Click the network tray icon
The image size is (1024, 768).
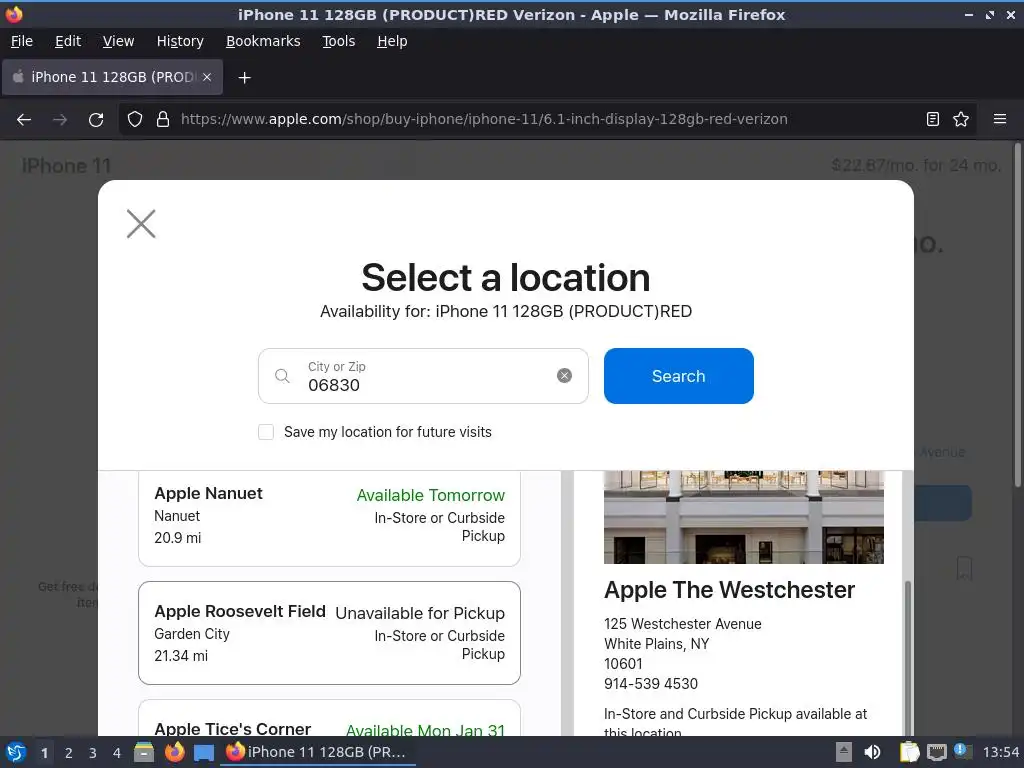[x=936, y=752]
